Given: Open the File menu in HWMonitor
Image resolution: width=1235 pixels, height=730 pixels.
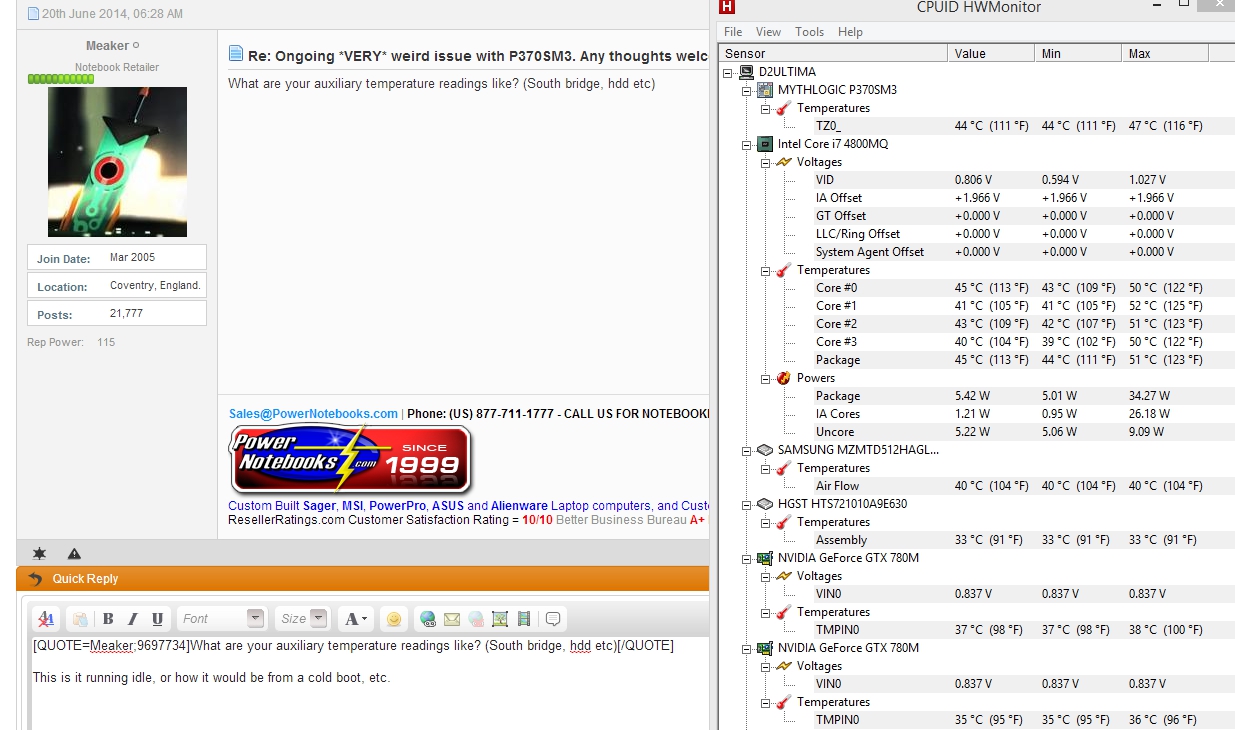Looking at the screenshot, I should point(733,32).
